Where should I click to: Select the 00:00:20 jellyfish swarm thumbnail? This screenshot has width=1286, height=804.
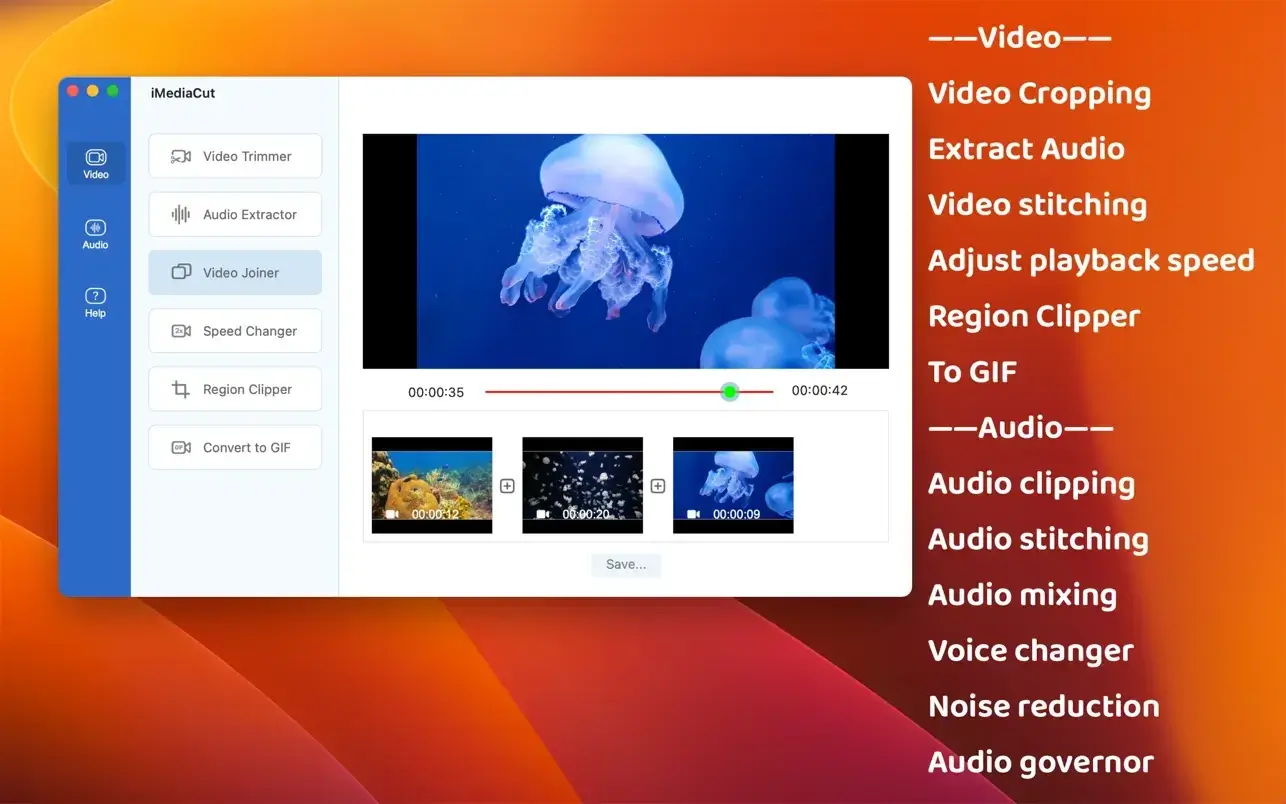pos(582,485)
